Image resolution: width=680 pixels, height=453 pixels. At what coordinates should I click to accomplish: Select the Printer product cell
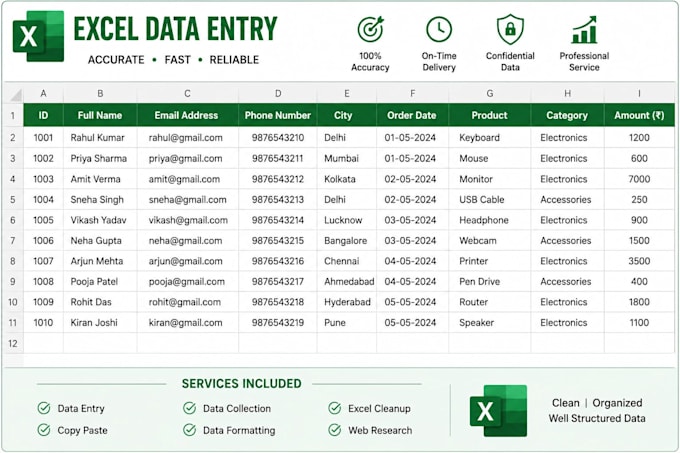(x=490, y=261)
